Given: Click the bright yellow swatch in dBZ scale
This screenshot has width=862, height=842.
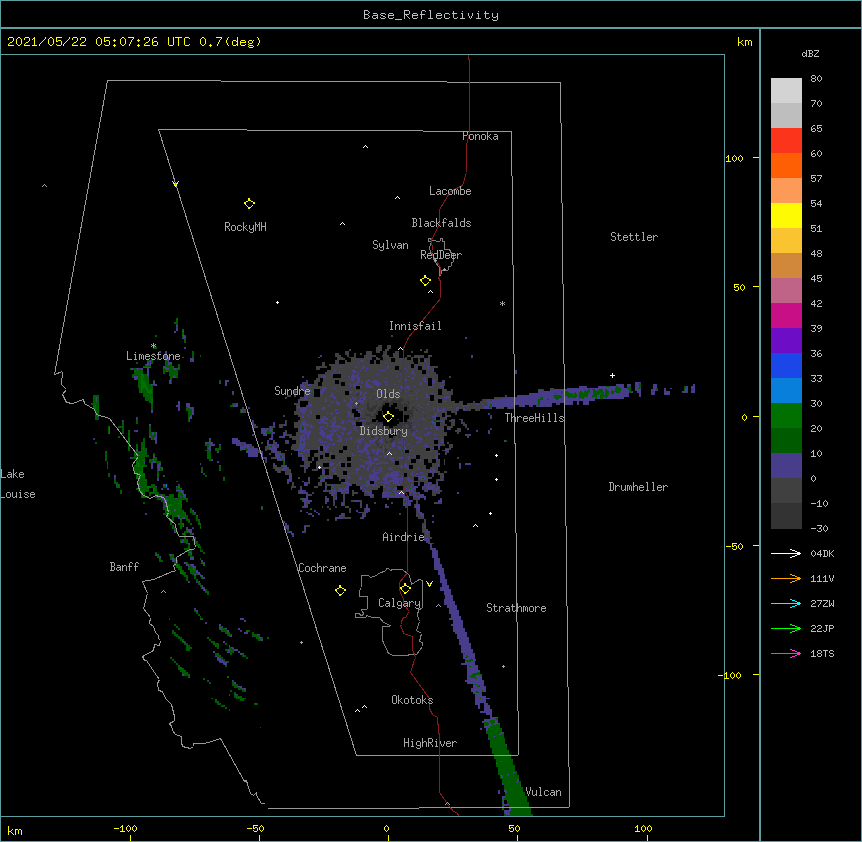Looking at the screenshot, I should (786, 215).
